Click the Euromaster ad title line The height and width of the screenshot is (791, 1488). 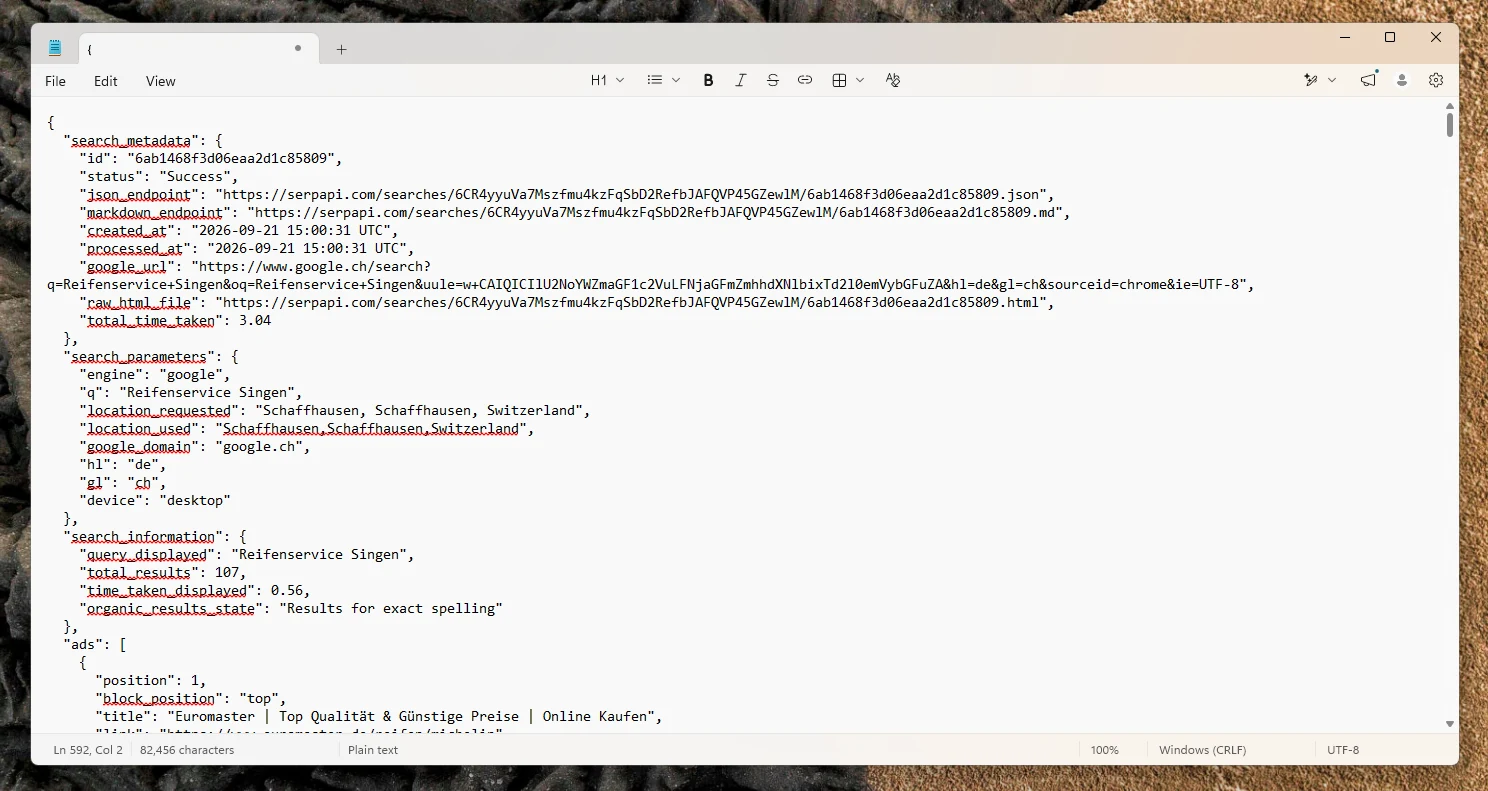(x=379, y=717)
